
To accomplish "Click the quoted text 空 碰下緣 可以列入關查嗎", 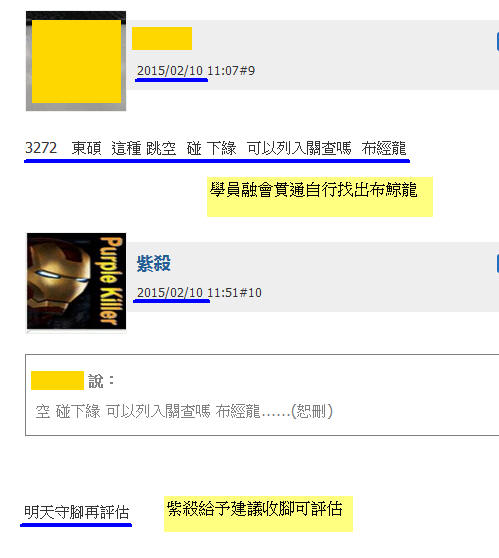I will (x=123, y=411).
